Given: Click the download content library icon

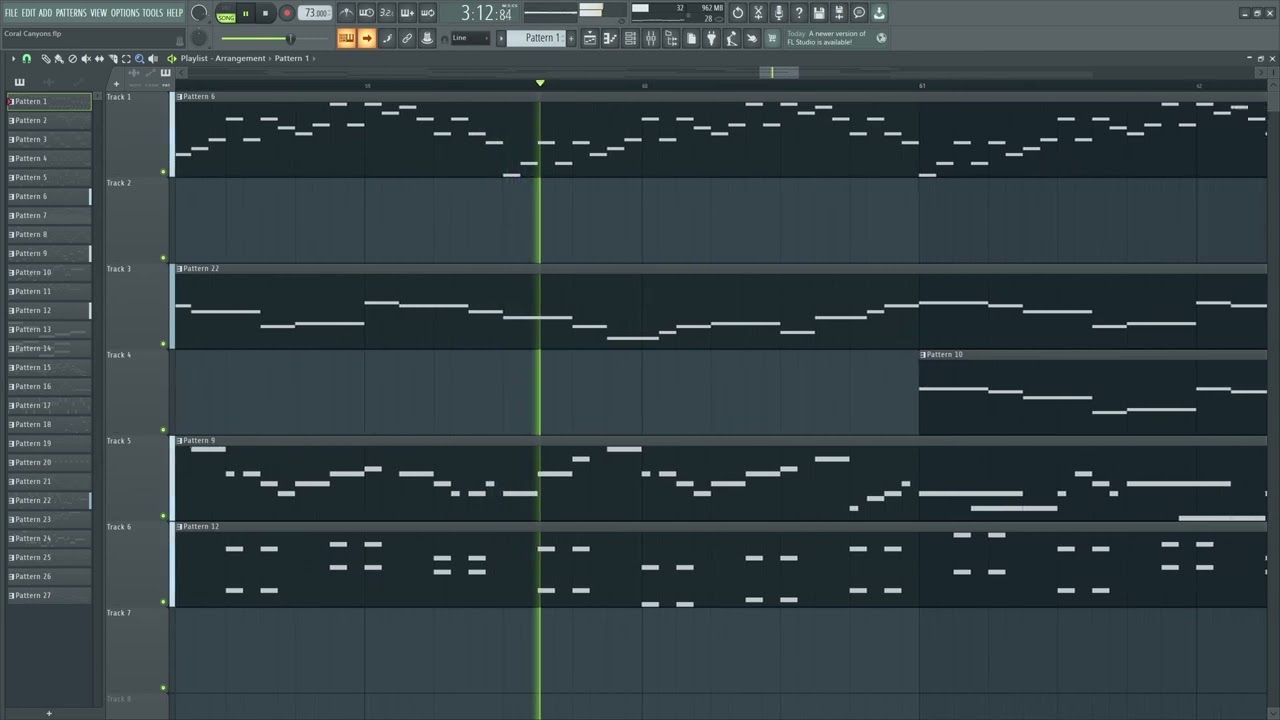Looking at the screenshot, I should point(879,13).
